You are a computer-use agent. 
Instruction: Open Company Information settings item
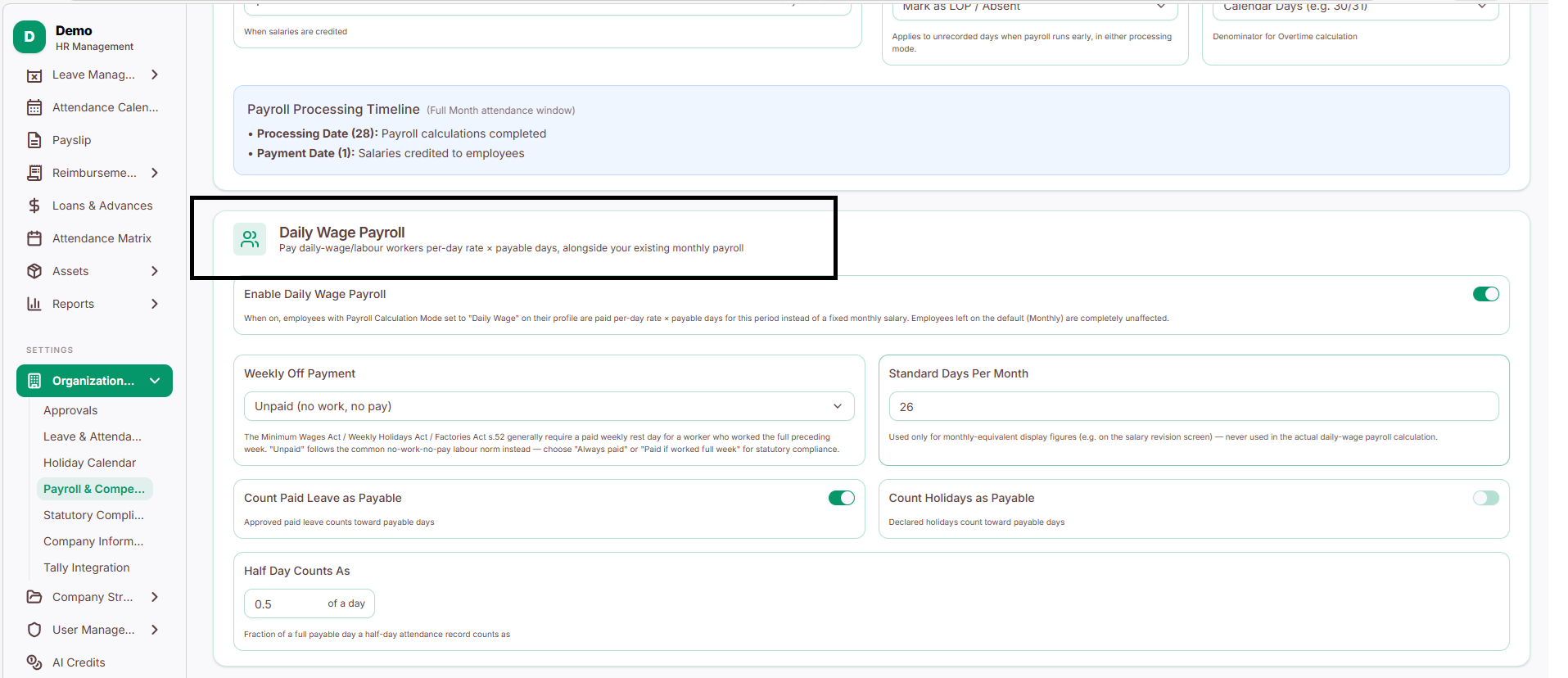coord(93,541)
